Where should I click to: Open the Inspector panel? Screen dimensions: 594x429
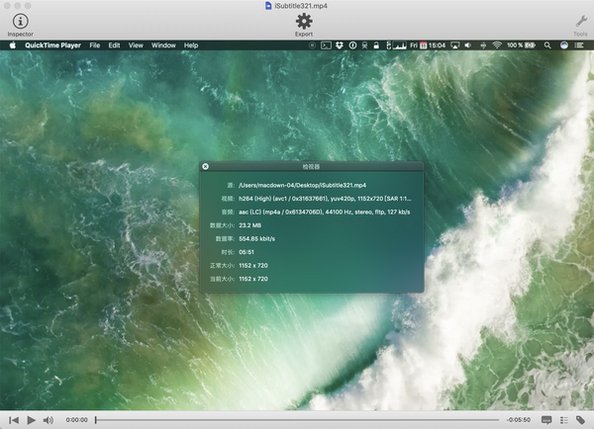(20, 25)
